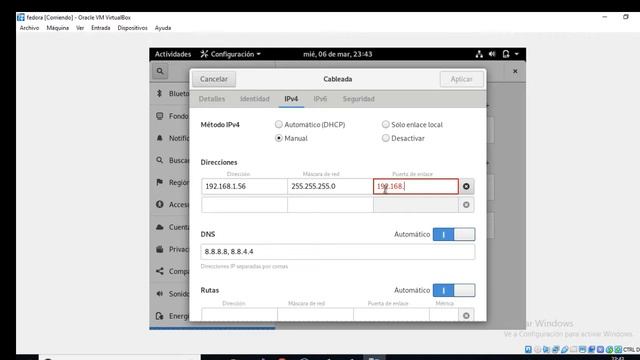Image resolution: width=640 pixels, height=360 pixels.
Task: Click the Aplicar button
Action: click(462, 79)
